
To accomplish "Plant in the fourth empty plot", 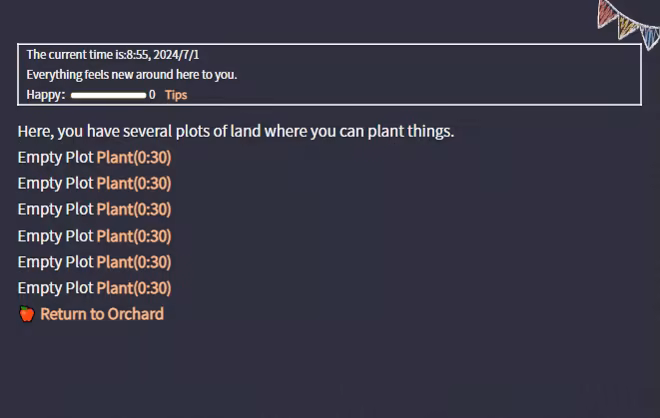I will pos(134,236).
